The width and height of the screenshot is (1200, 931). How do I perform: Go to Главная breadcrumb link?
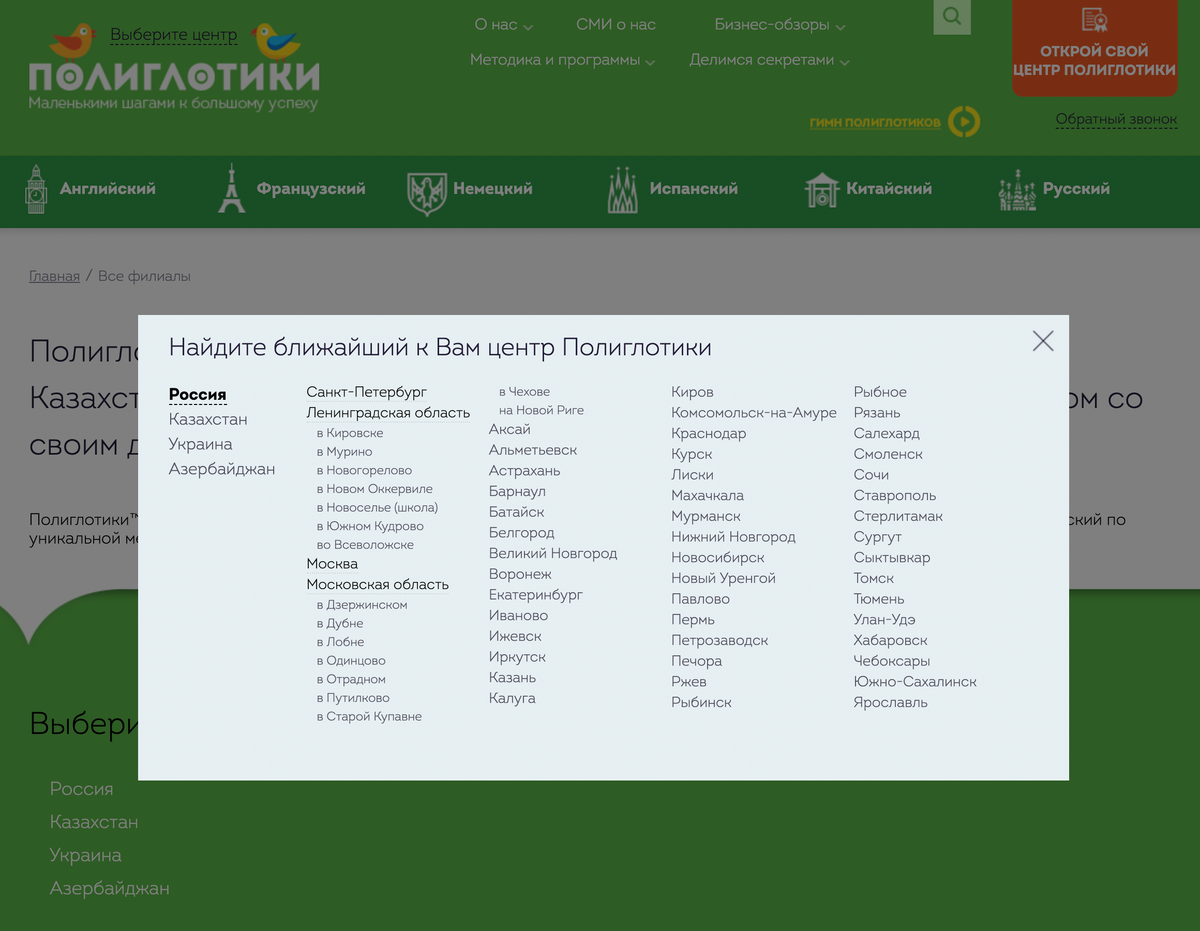click(x=54, y=276)
